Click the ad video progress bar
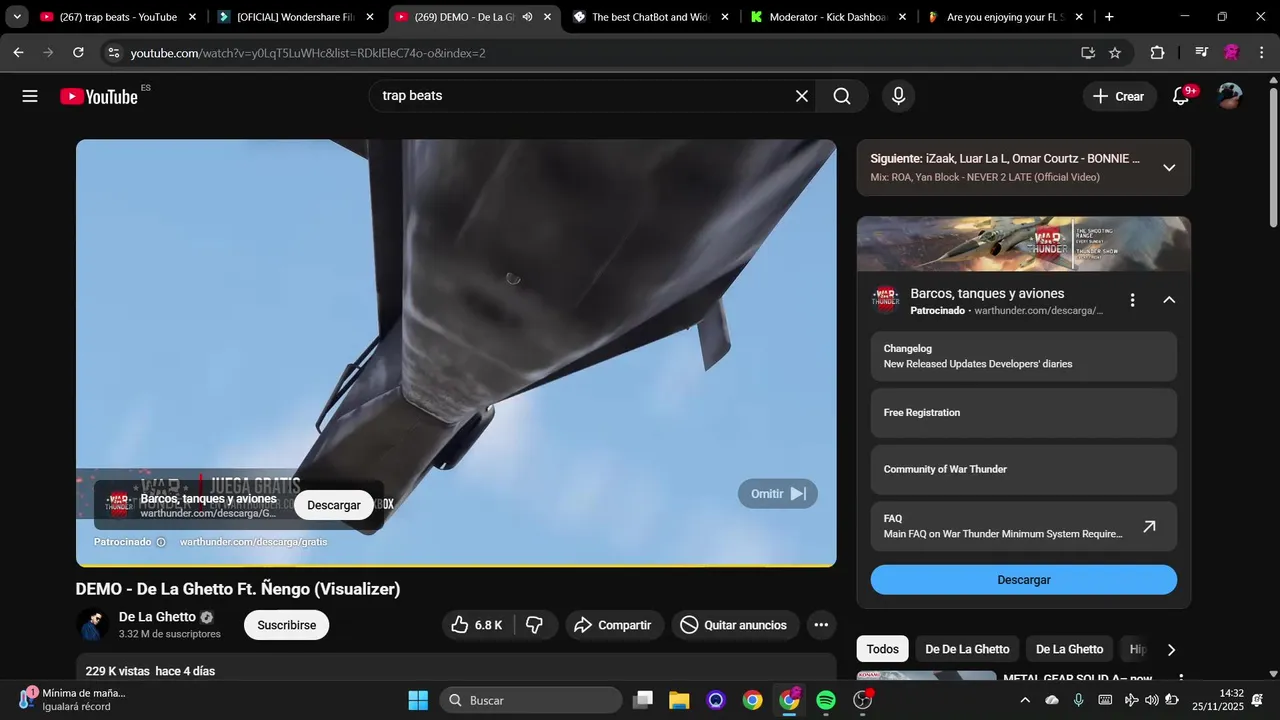 pyautogui.click(x=456, y=566)
